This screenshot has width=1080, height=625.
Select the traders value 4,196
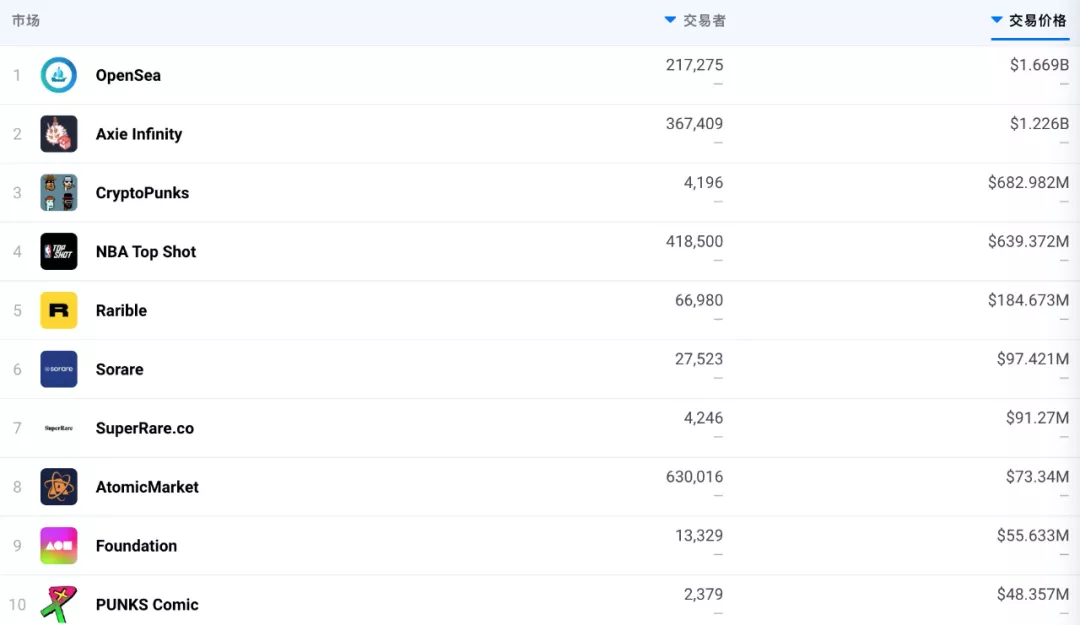click(x=703, y=183)
